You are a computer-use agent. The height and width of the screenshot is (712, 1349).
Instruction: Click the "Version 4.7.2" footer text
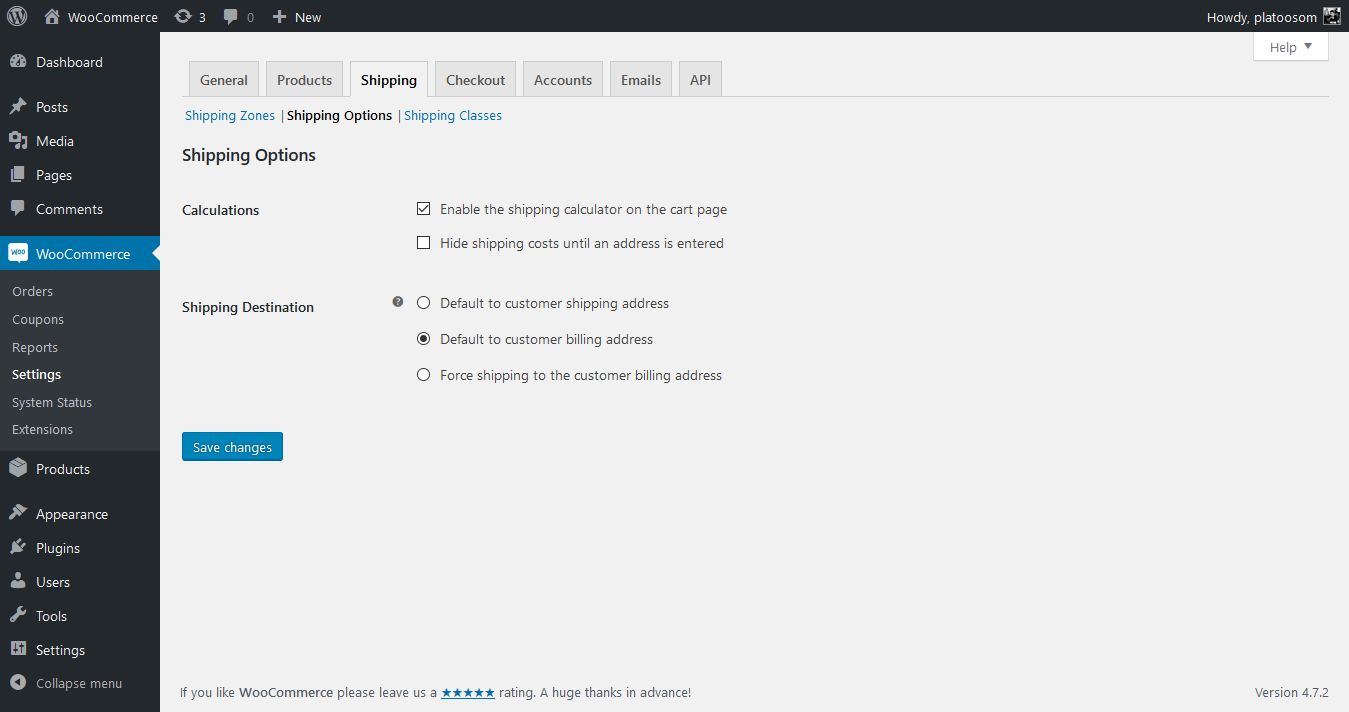pos(1292,692)
